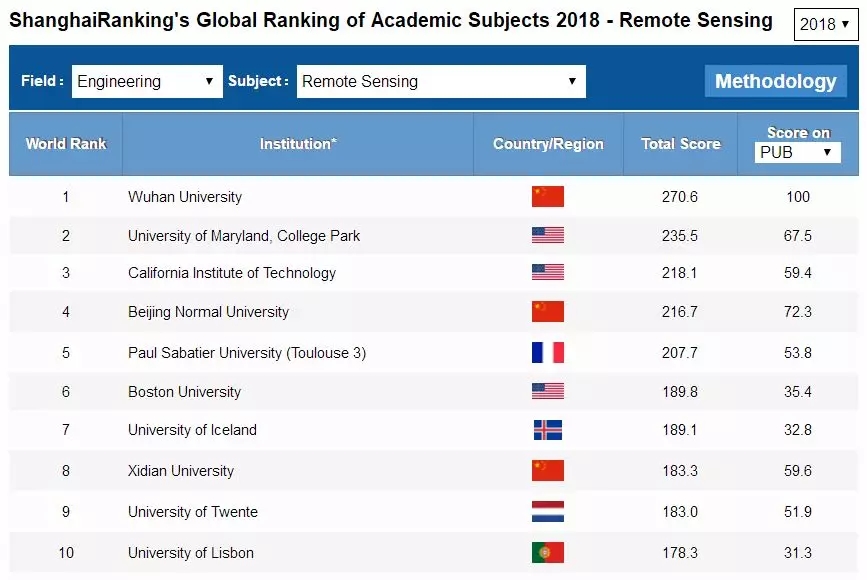This screenshot has height=580, width=867.
Task: Click Netherlands flag for University of Twente
Action: pyautogui.click(x=547, y=511)
